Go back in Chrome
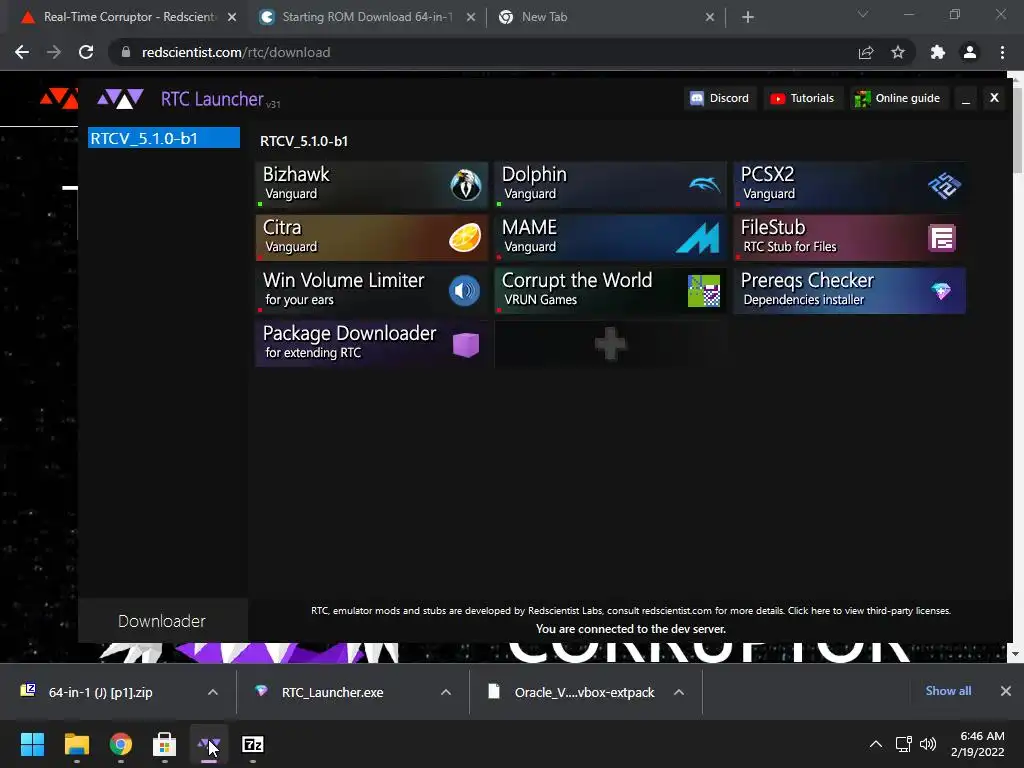1024x768 pixels. [x=22, y=52]
